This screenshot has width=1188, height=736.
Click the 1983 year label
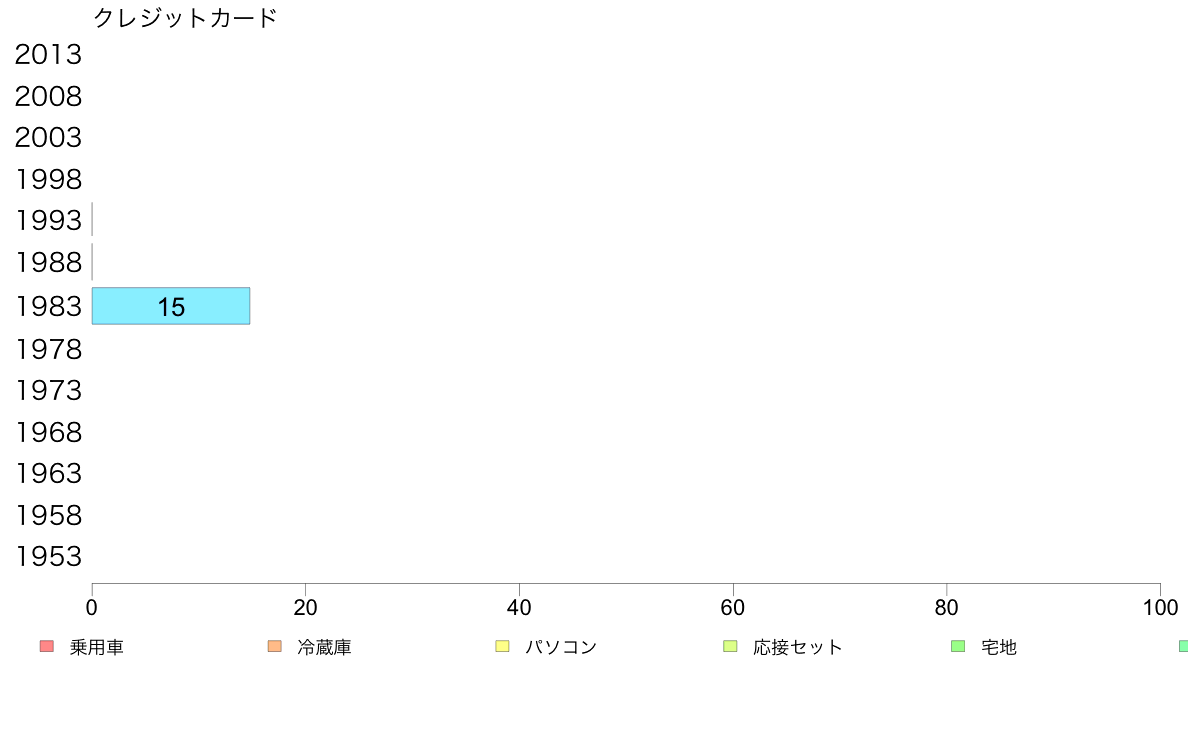(x=48, y=306)
